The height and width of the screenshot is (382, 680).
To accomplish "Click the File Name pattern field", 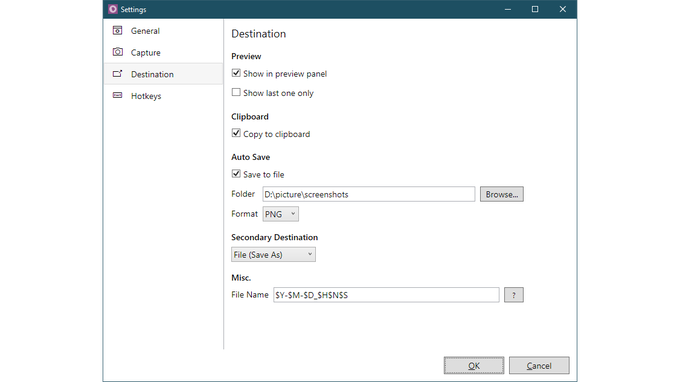I will point(386,295).
